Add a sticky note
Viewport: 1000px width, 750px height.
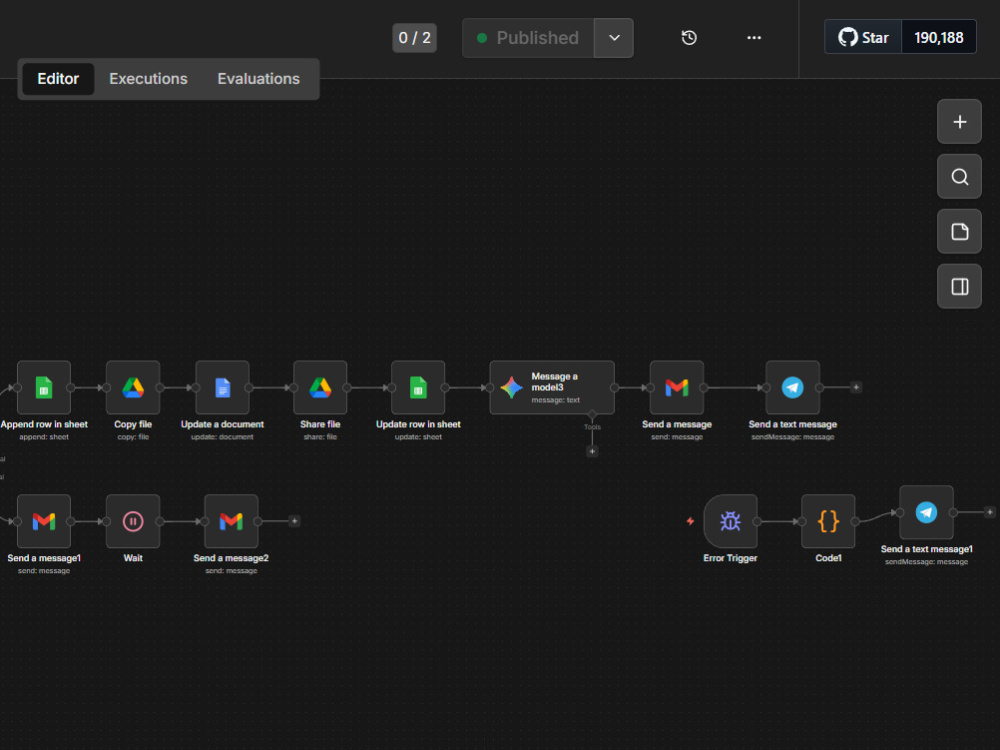click(959, 232)
